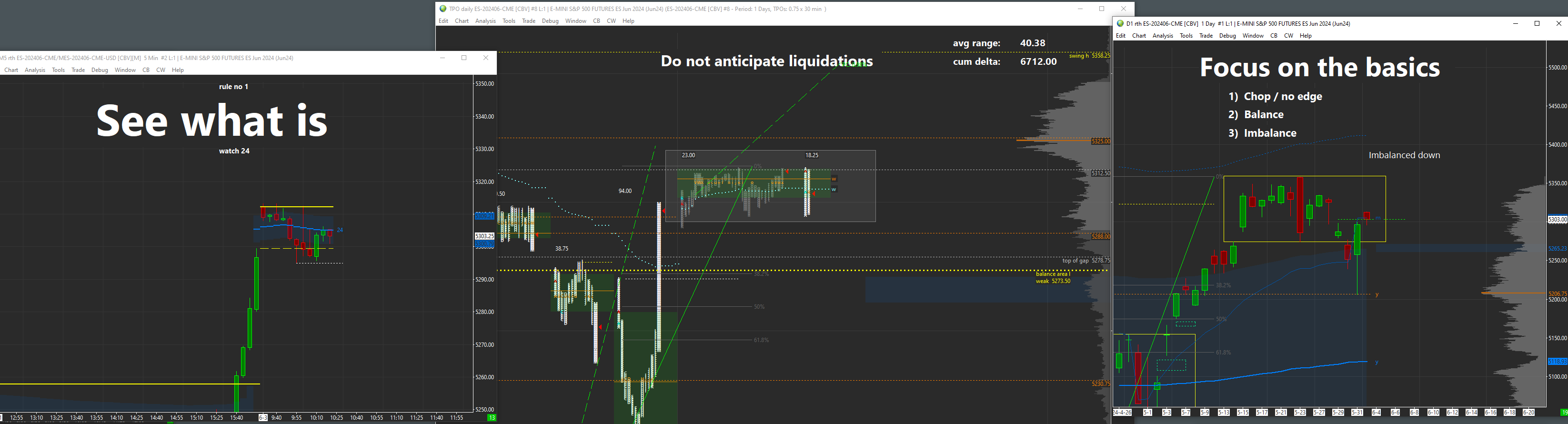Click the 5206.75 price label in 1 Day window
The image size is (1568, 424).
point(1557,293)
